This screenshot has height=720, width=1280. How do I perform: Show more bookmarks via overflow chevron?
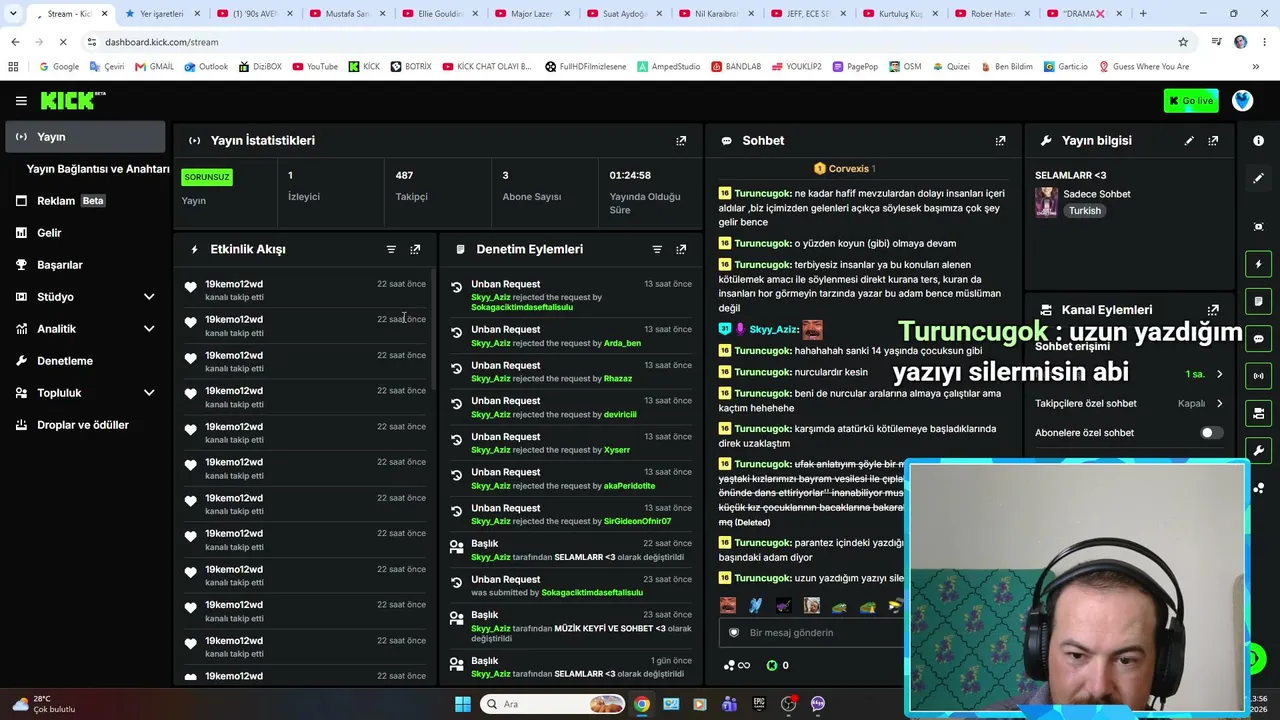pyautogui.click(x=1256, y=67)
